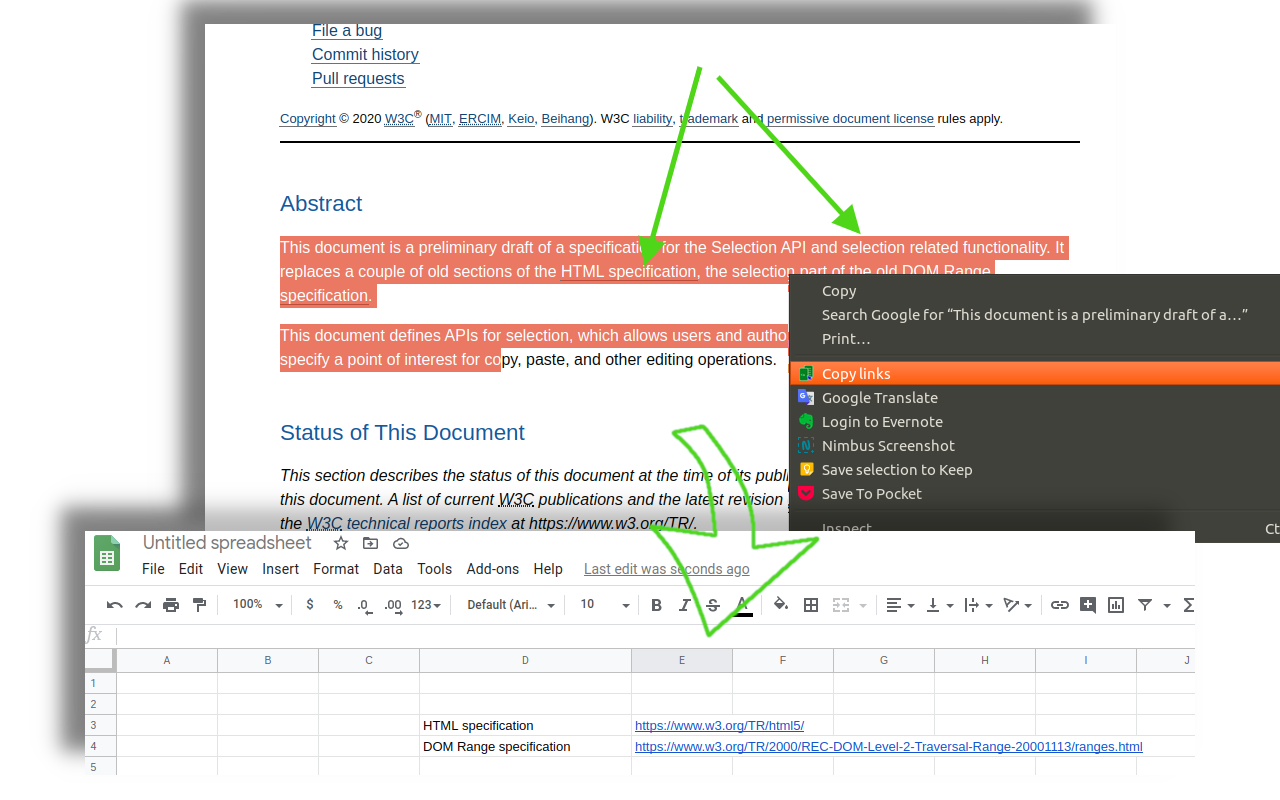Expand the filter views dropdown arrow

1166,606
